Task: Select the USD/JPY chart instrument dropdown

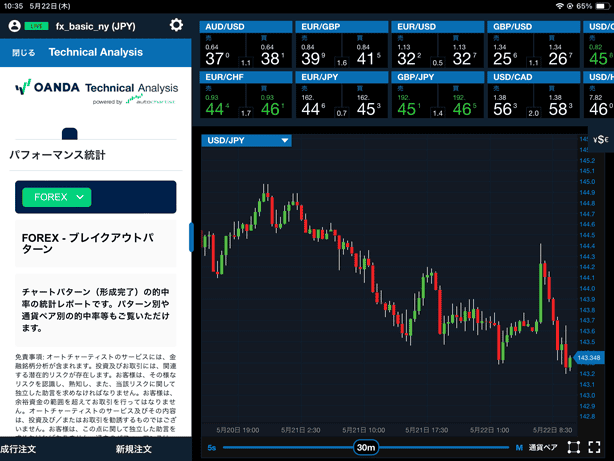Action: (246, 140)
